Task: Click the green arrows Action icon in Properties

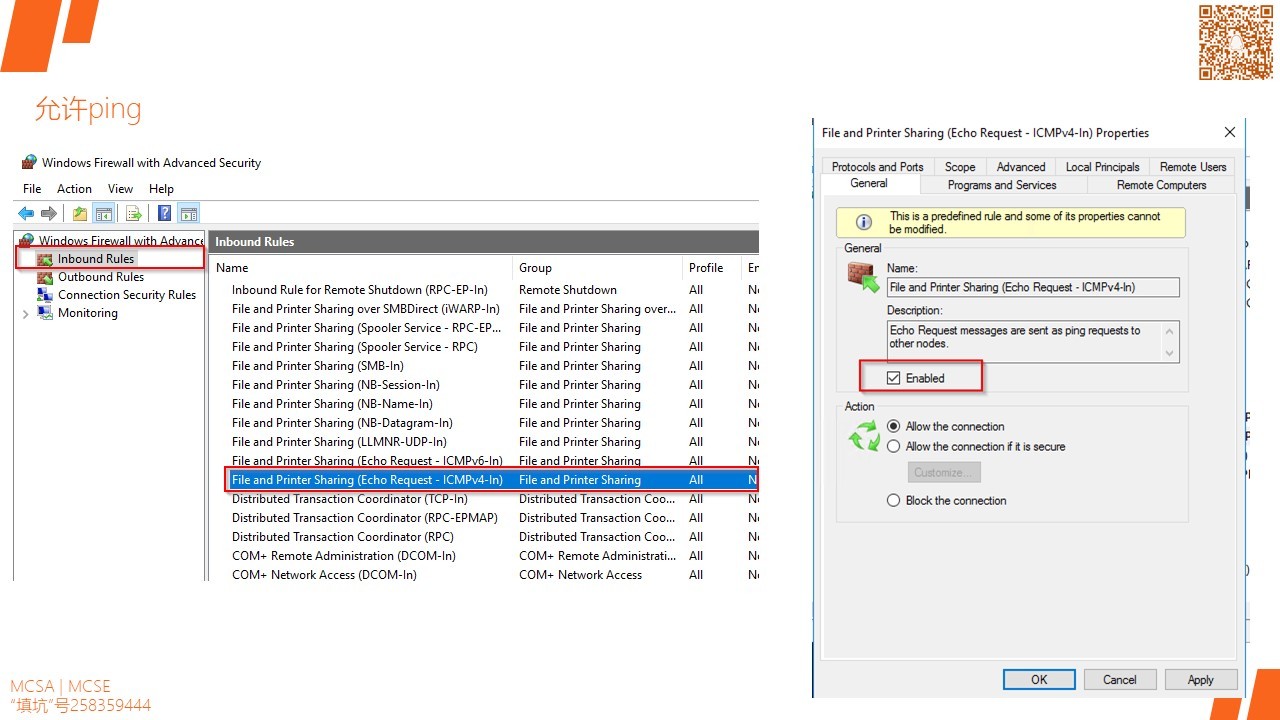Action: pos(864,436)
